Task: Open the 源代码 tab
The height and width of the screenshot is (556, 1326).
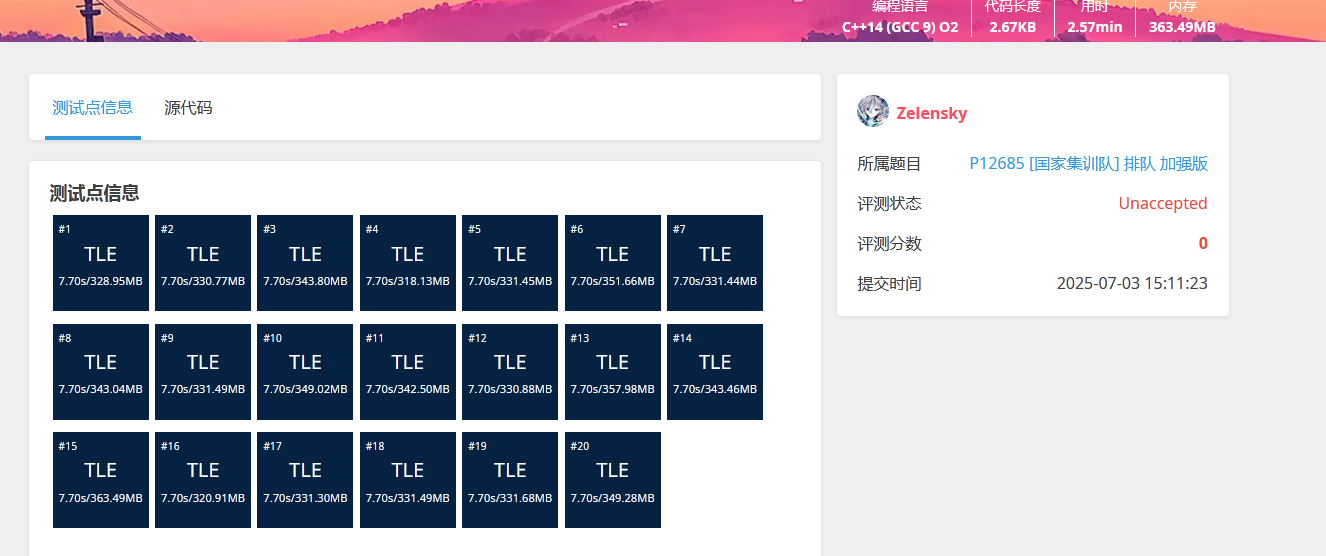Action: (x=188, y=107)
